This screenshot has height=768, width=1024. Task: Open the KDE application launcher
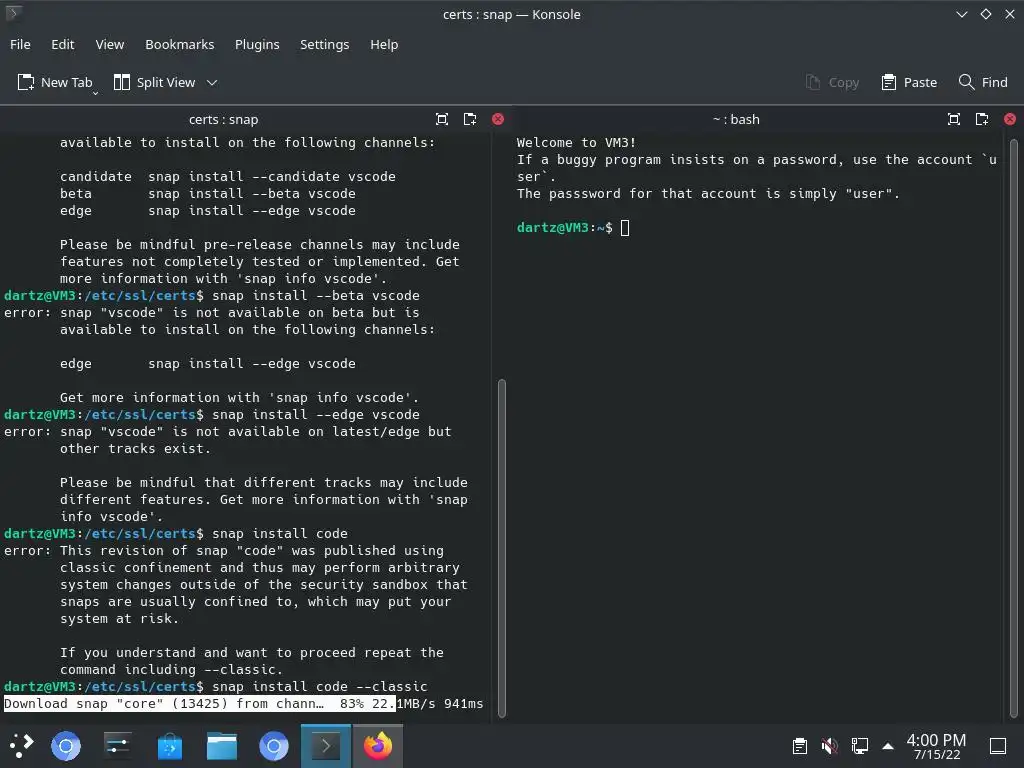click(x=22, y=745)
